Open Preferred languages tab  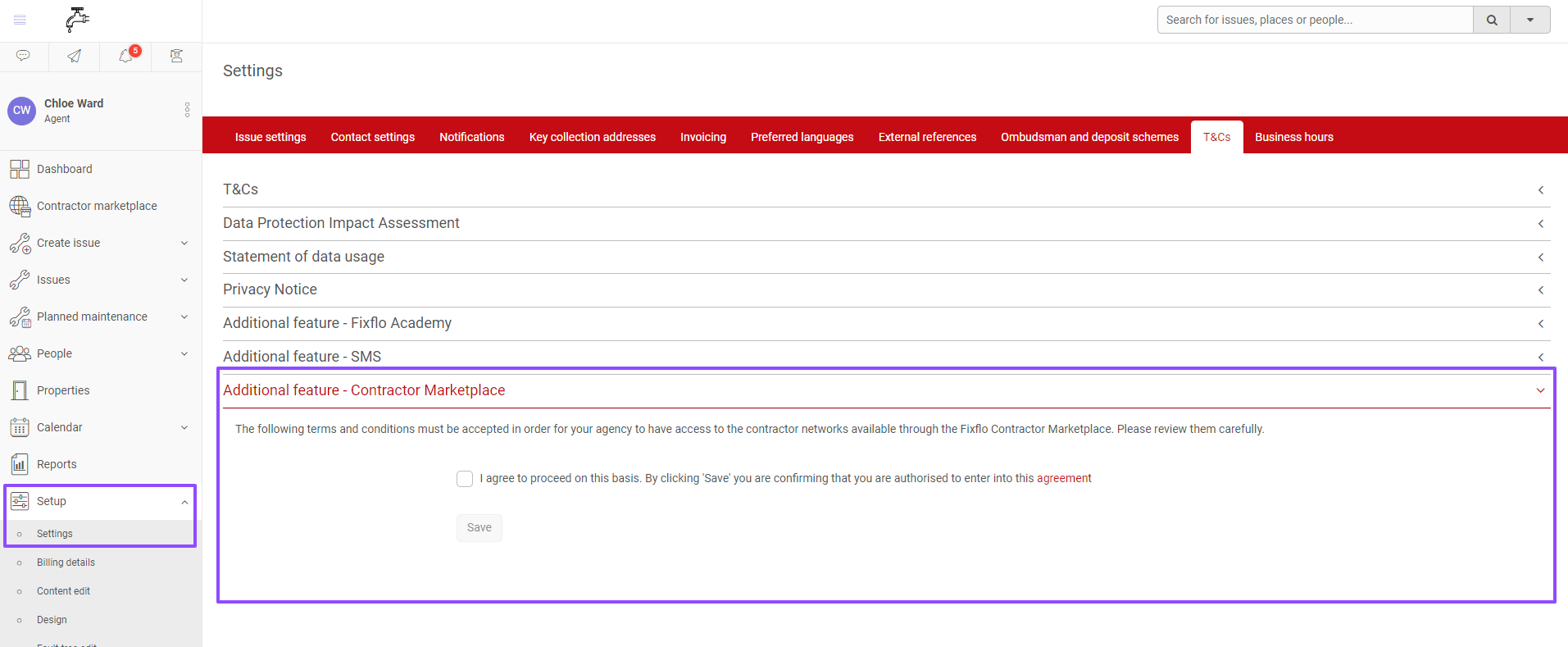point(802,137)
